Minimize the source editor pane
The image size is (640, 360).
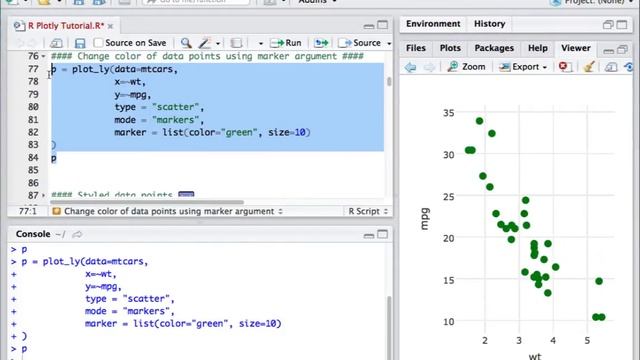click(x=369, y=26)
